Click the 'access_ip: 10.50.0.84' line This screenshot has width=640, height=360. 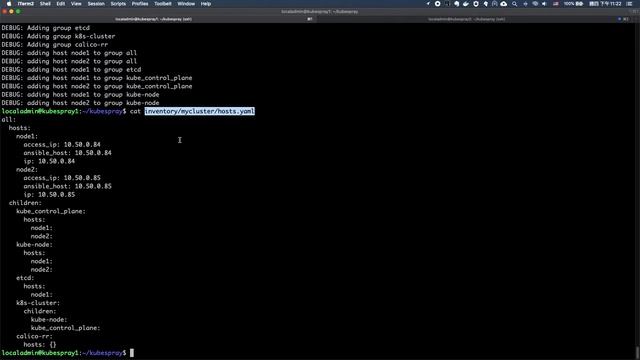pos(62,144)
